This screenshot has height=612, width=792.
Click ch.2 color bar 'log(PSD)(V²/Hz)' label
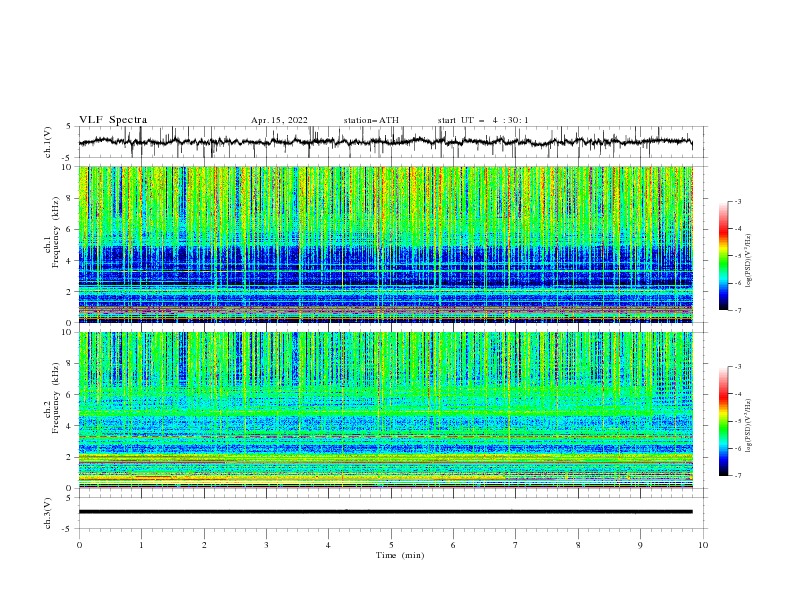749,425
